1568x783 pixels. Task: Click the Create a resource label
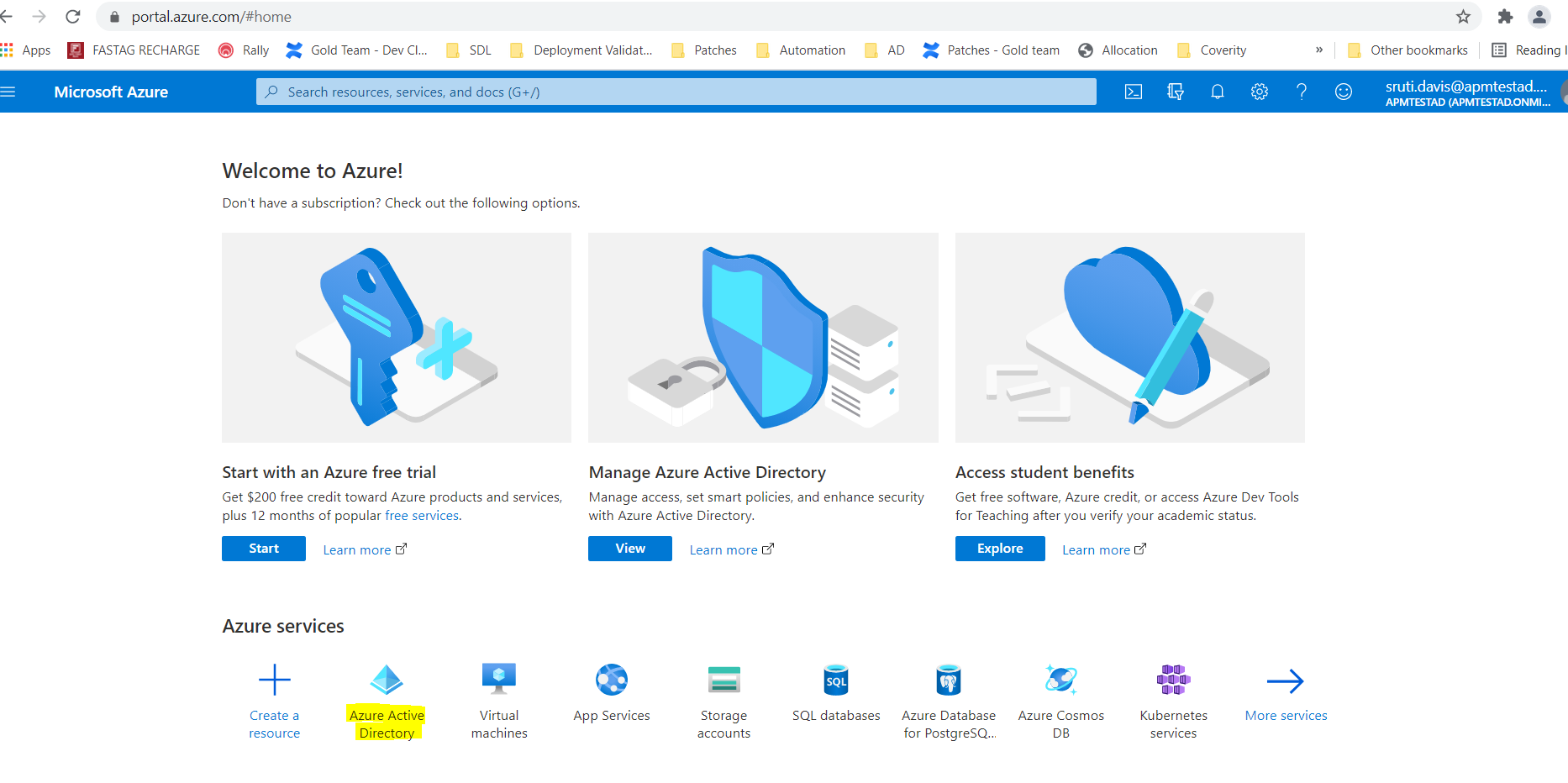(x=274, y=724)
